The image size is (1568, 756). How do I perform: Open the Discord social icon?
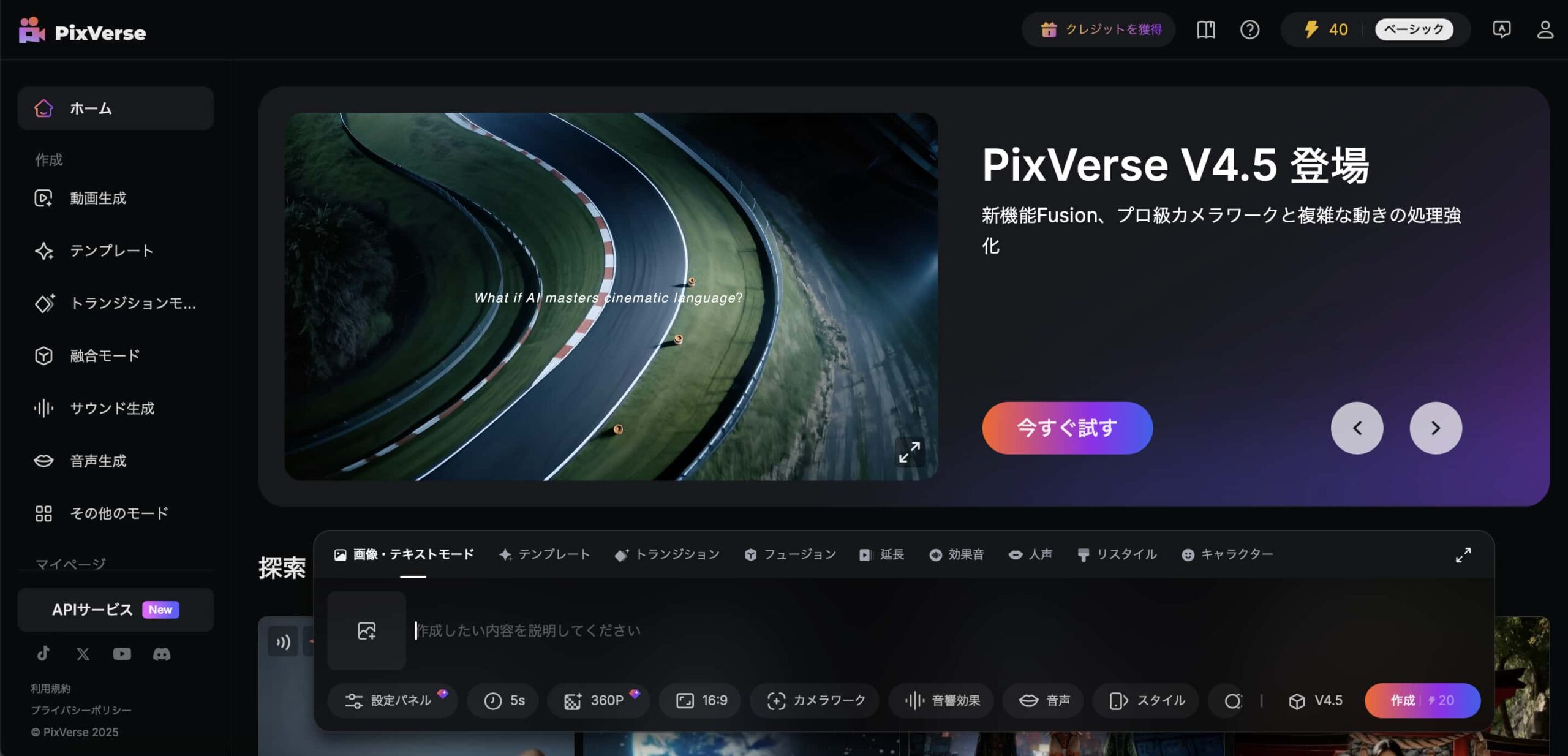click(162, 654)
